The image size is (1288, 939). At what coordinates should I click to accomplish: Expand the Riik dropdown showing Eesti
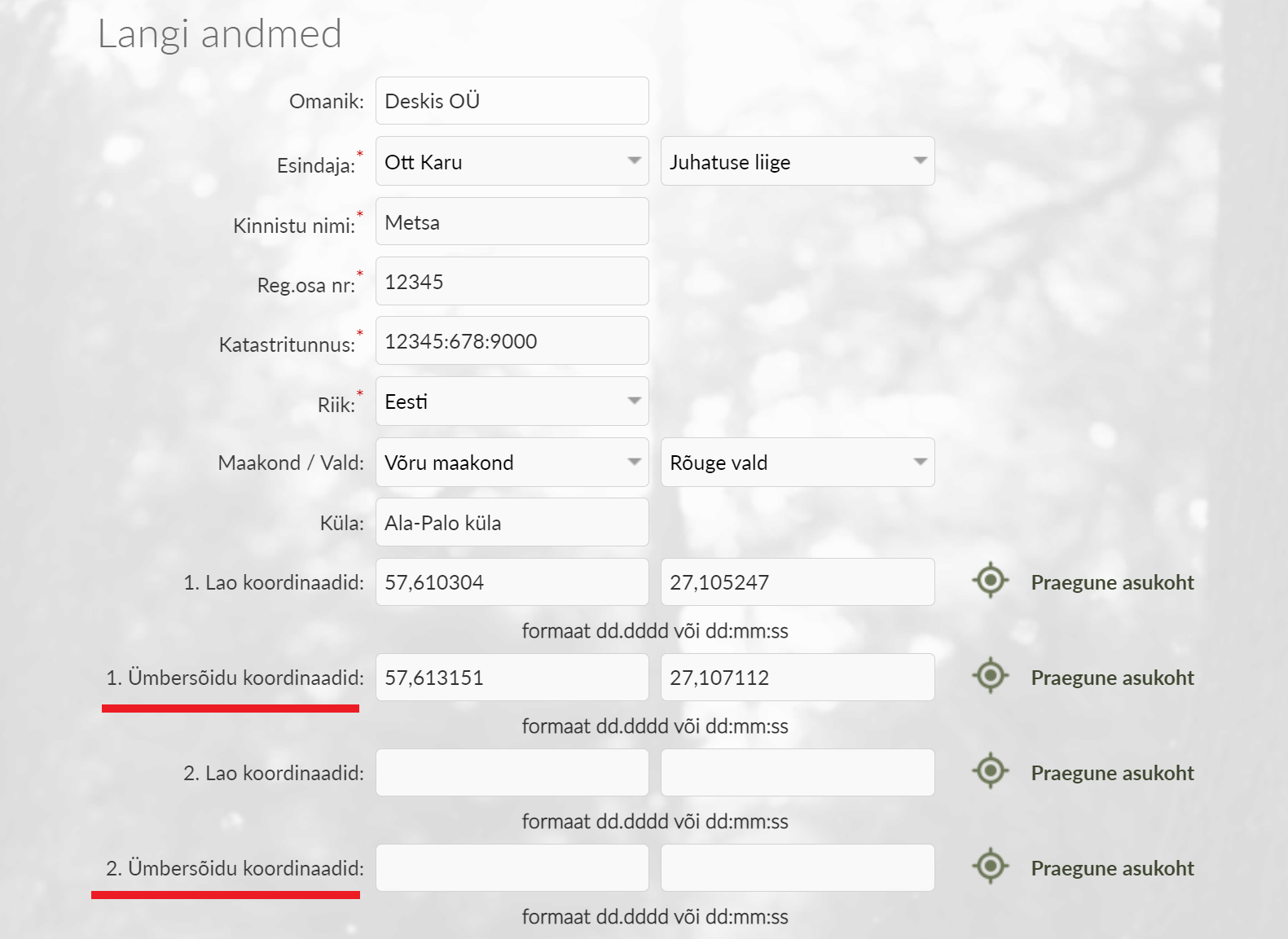[512, 401]
